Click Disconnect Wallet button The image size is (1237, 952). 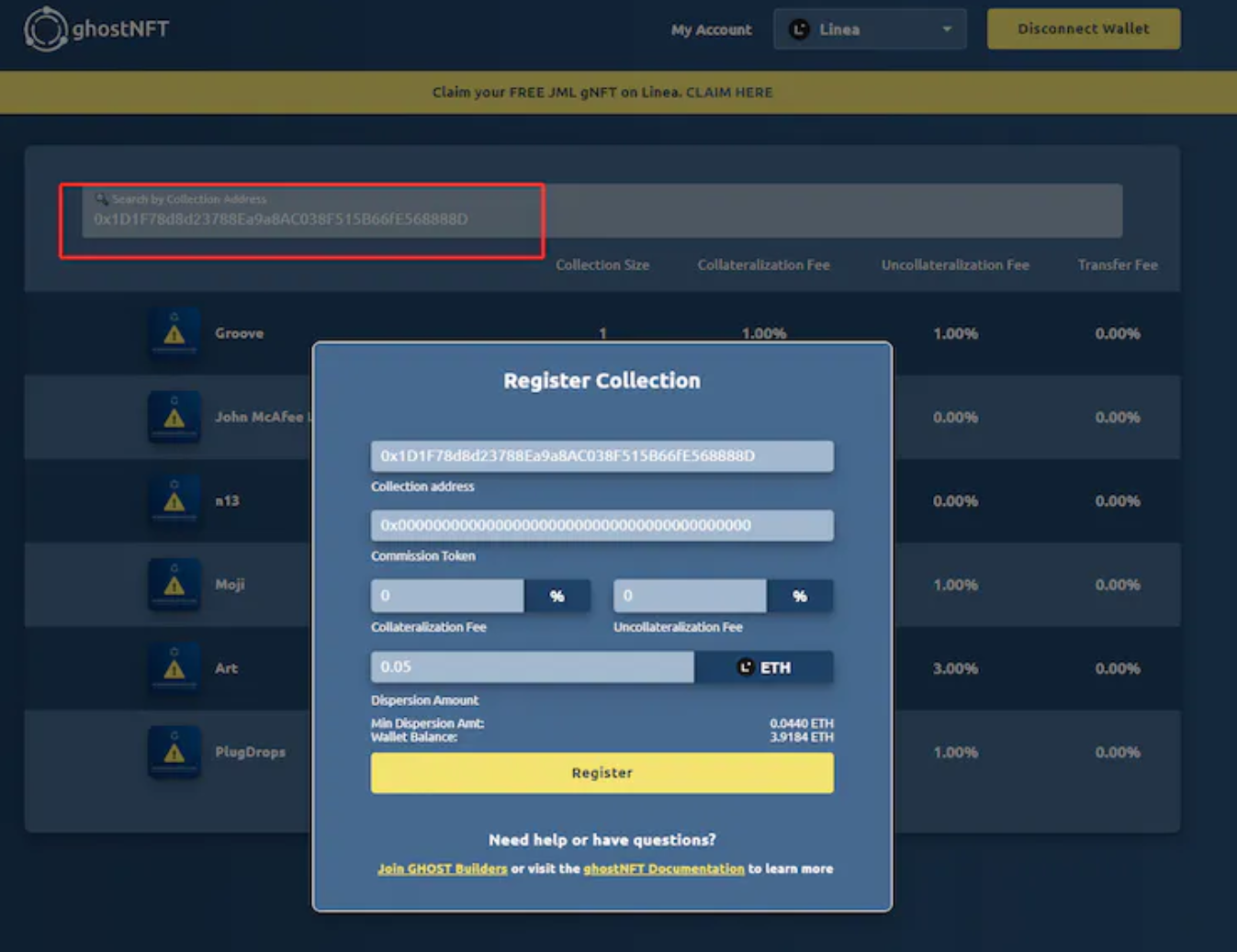(1084, 29)
